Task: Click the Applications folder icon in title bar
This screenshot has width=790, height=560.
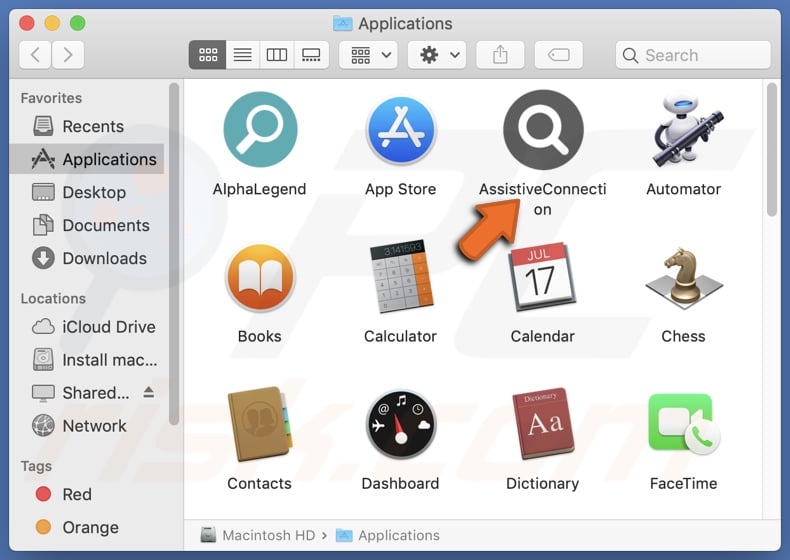Action: pos(343,23)
